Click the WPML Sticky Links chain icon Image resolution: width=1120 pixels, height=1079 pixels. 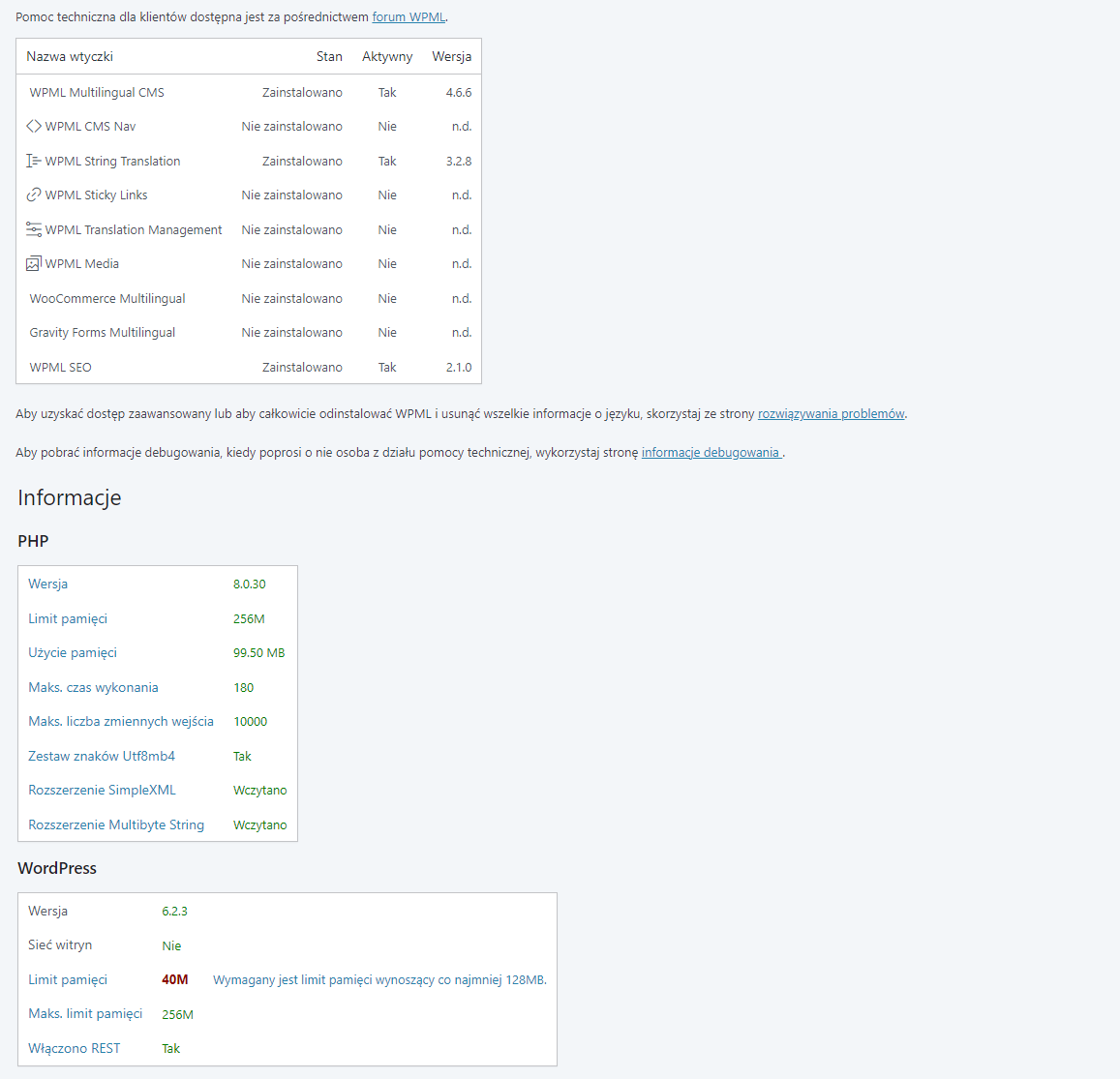point(34,195)
